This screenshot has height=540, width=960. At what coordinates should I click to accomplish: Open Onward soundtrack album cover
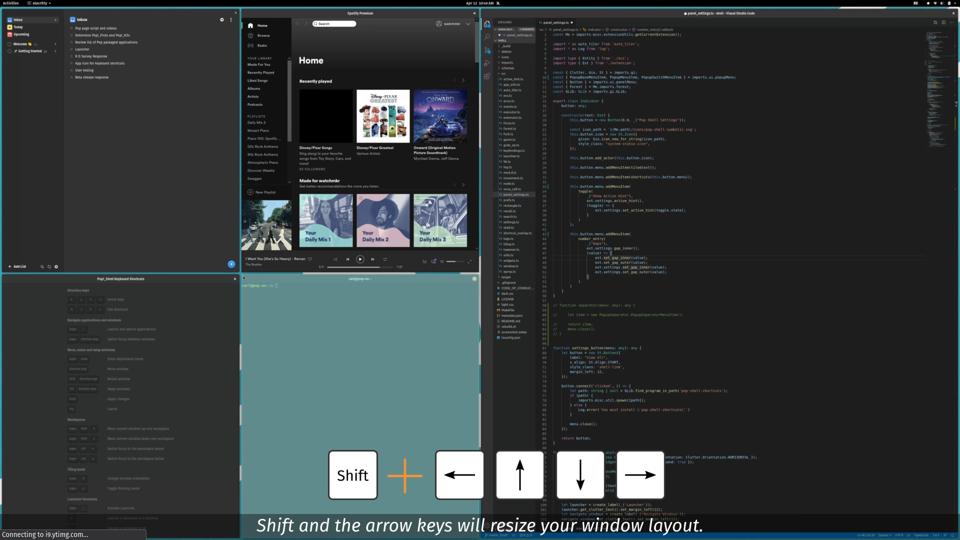tap(440, 116)
